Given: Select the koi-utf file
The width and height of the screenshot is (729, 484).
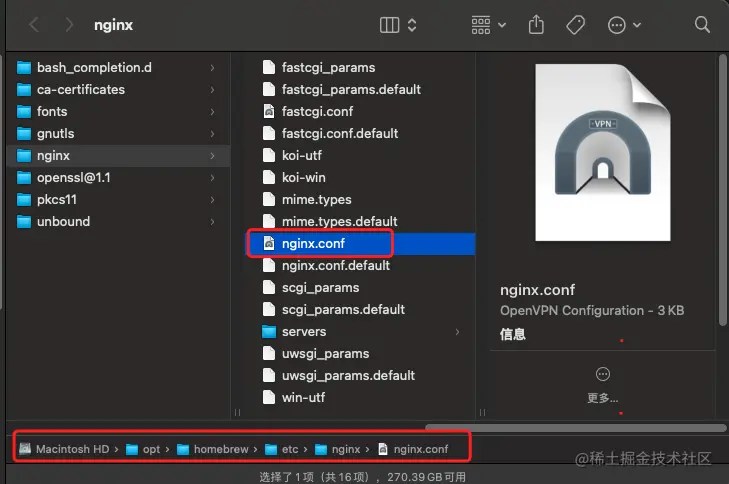Looking at the screenshot, I should pyautogui.click(x=360, y=156).
